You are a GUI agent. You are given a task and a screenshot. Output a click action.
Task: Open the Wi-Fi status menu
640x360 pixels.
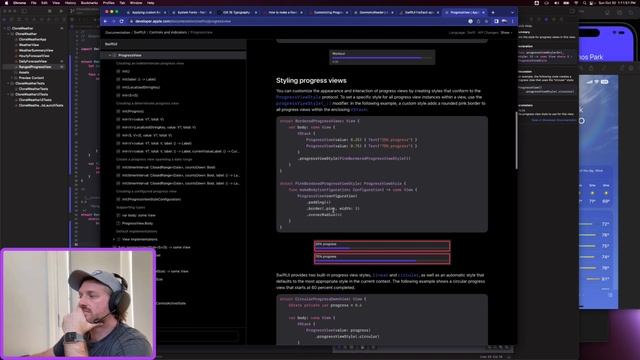[x=576, y=3]
